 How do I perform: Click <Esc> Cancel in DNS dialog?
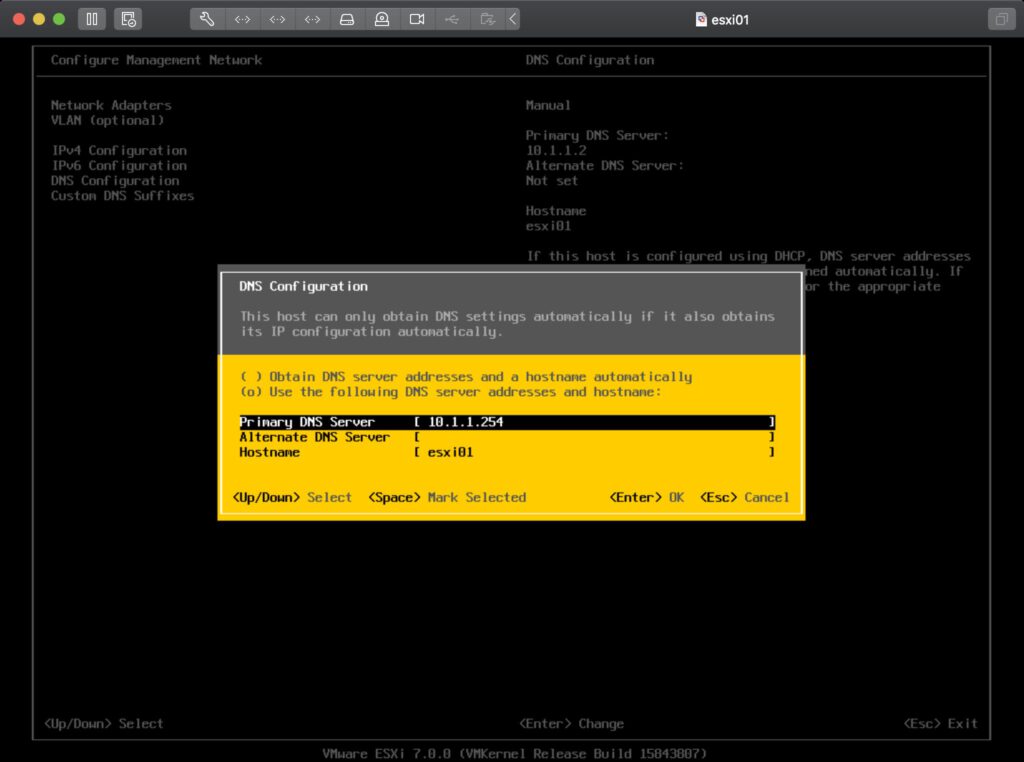point(744,498)
